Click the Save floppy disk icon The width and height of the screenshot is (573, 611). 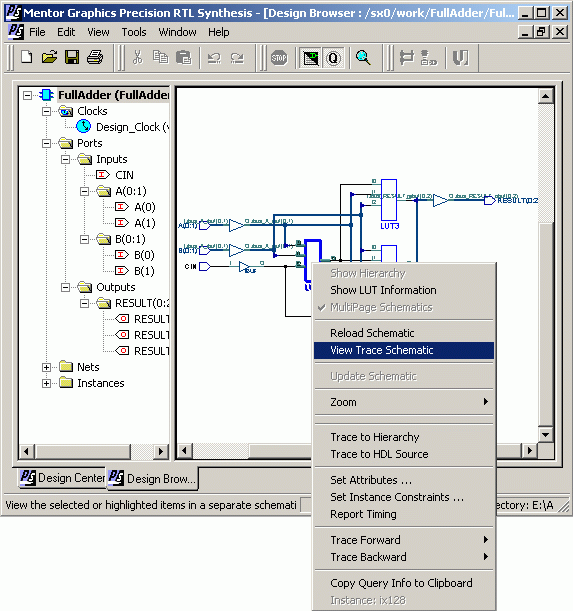[72, 57]
